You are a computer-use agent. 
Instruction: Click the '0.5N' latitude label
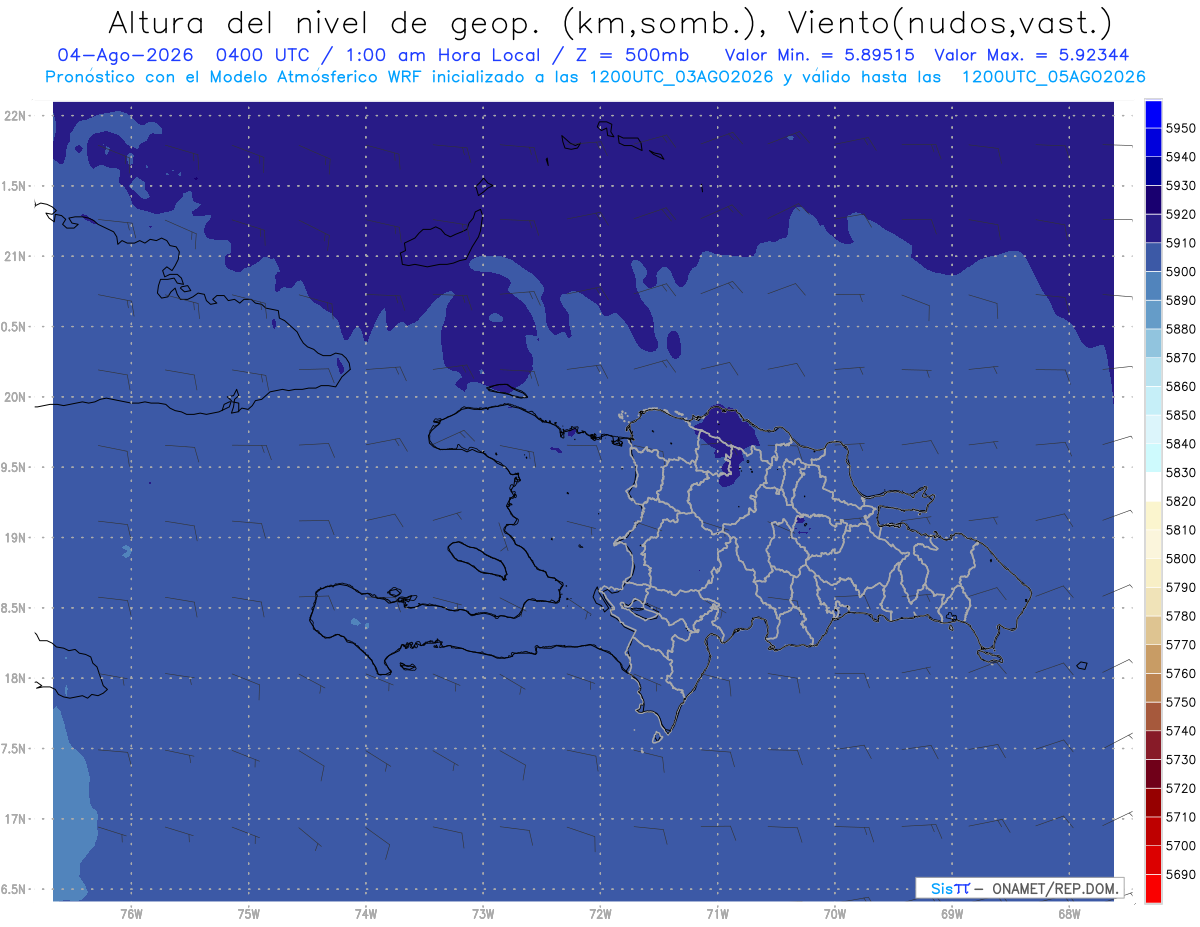tap(15, 328)
